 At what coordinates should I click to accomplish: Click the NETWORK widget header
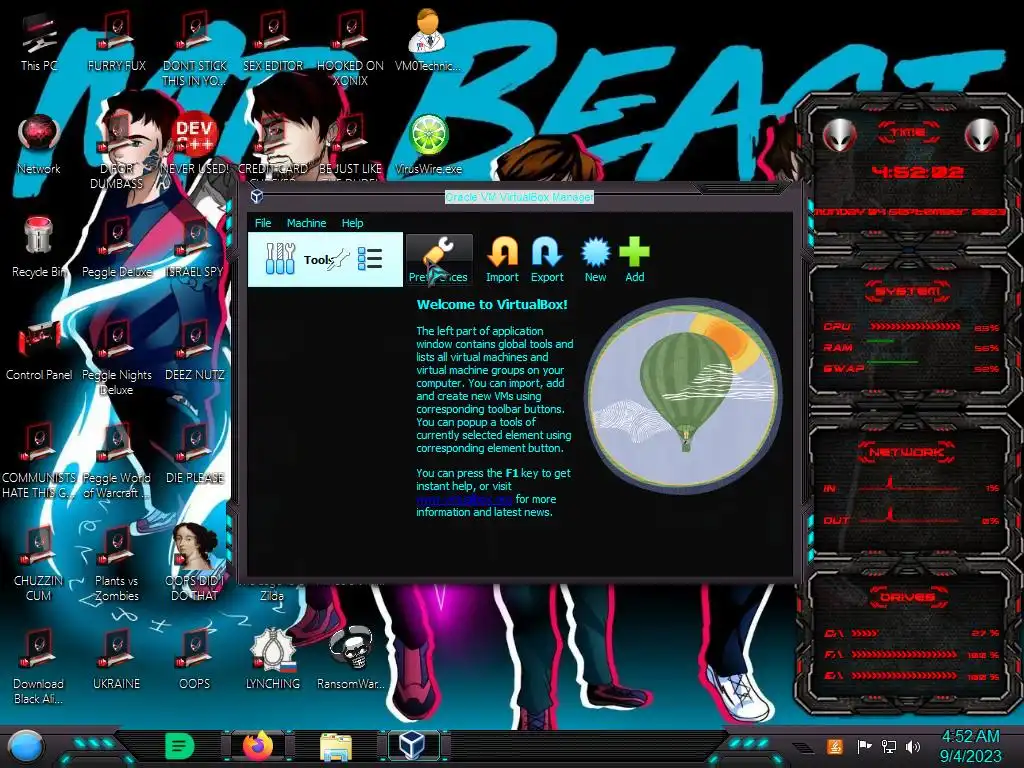[906, 452]
